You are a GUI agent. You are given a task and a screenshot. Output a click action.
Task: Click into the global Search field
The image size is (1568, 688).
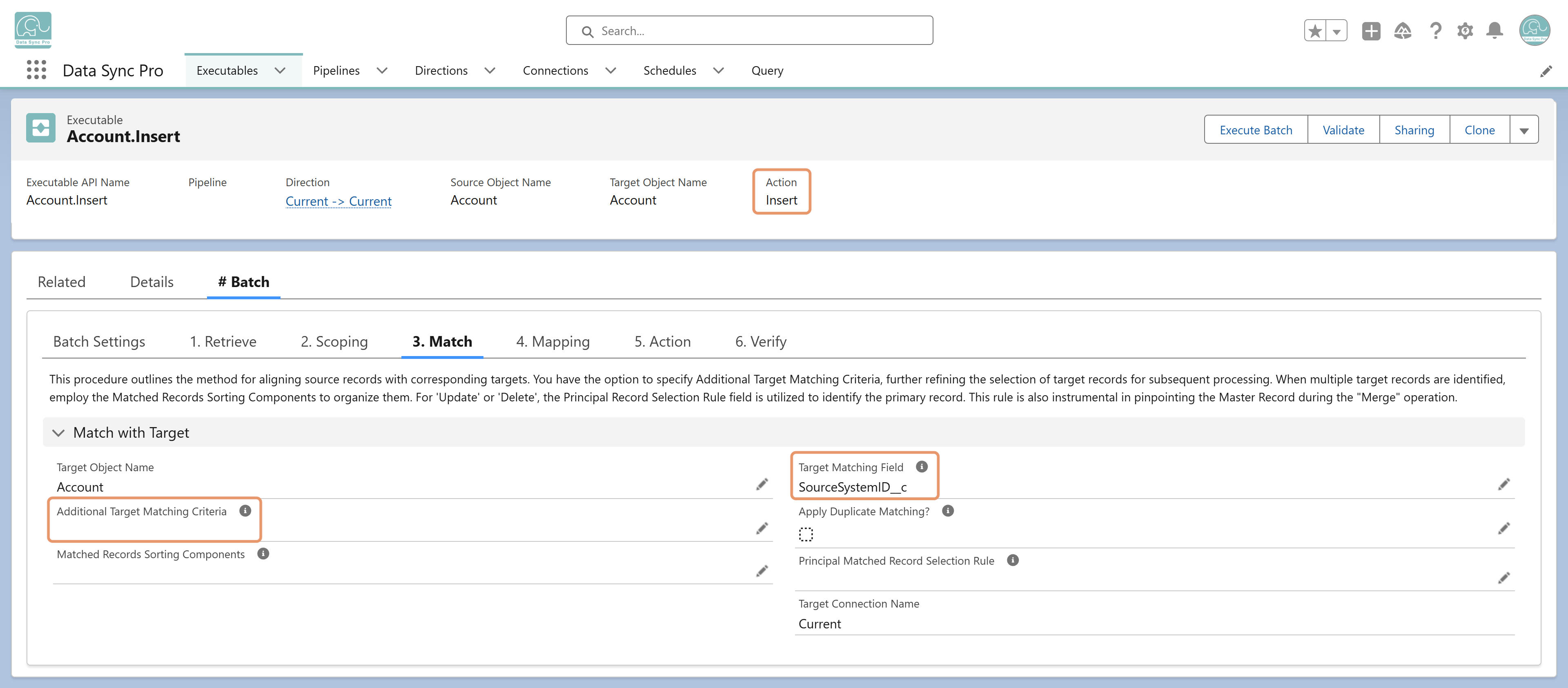point(749,31)
